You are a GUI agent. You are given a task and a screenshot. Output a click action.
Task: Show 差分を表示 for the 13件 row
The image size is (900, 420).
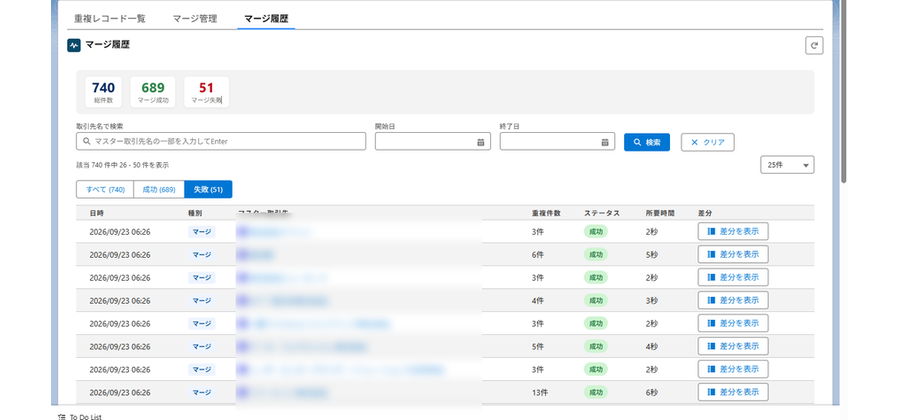pos(733,392)
